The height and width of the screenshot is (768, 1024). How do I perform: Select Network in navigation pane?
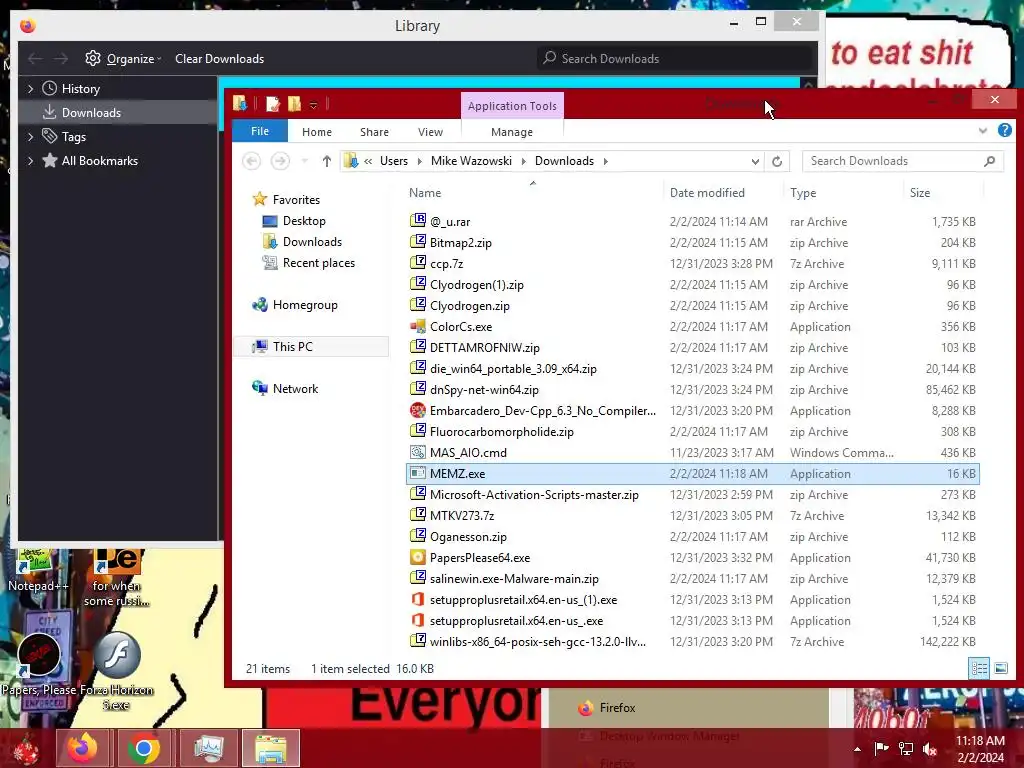coord(295,389)
